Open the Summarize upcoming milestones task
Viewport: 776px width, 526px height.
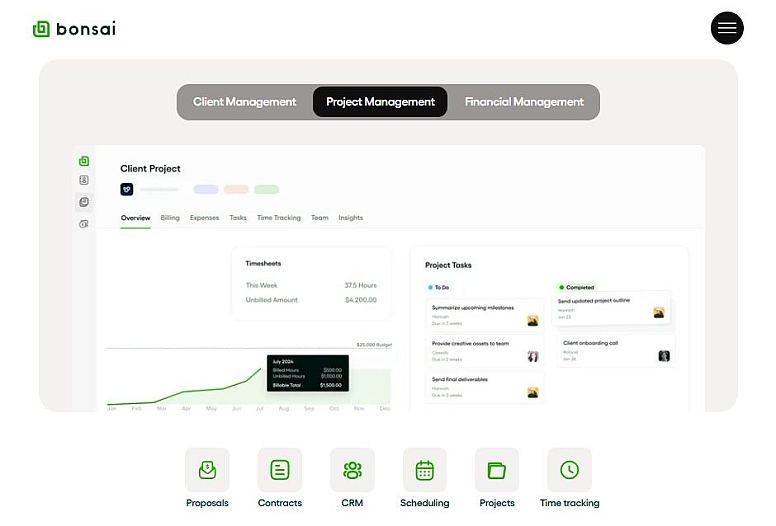click(x=484, y=315)
